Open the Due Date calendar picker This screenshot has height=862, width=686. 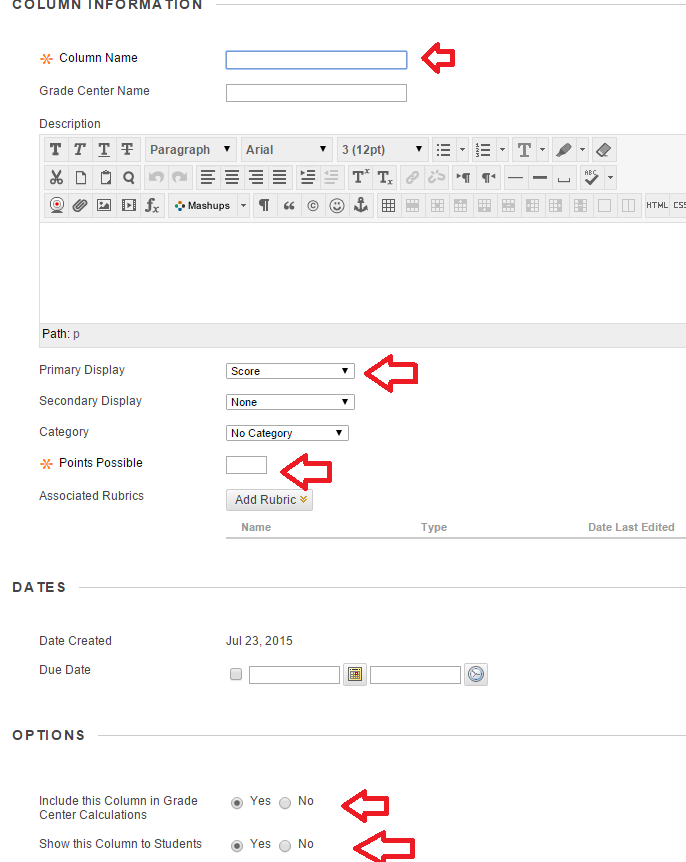click(x=355, y=674)
